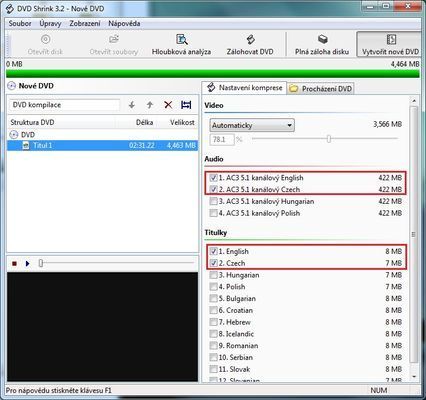Click the move down arrow icon
426x400 pixels.
pyautogui.click(x=132, y=105)
